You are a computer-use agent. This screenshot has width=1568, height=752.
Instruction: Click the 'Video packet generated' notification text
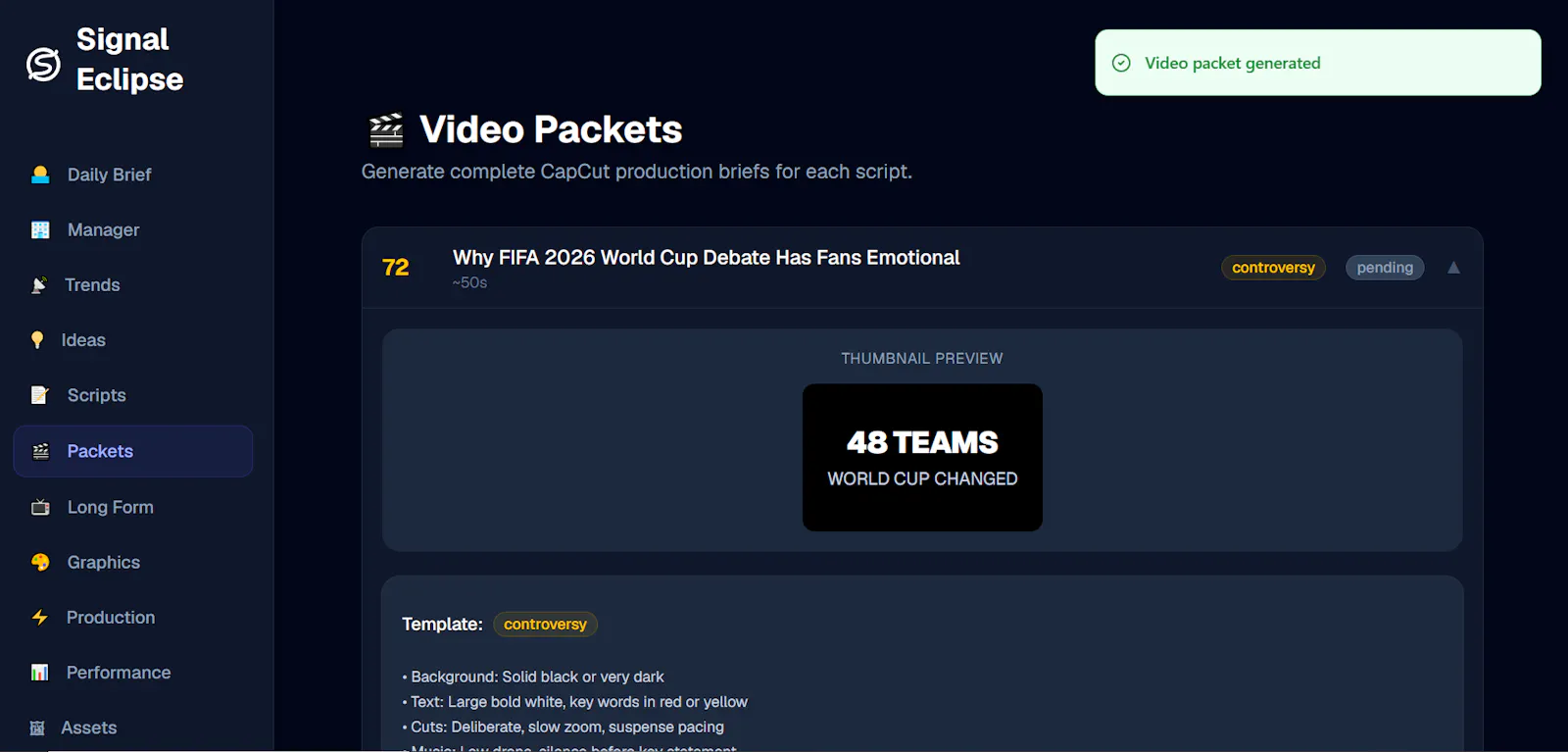(x=1233, y=63)
